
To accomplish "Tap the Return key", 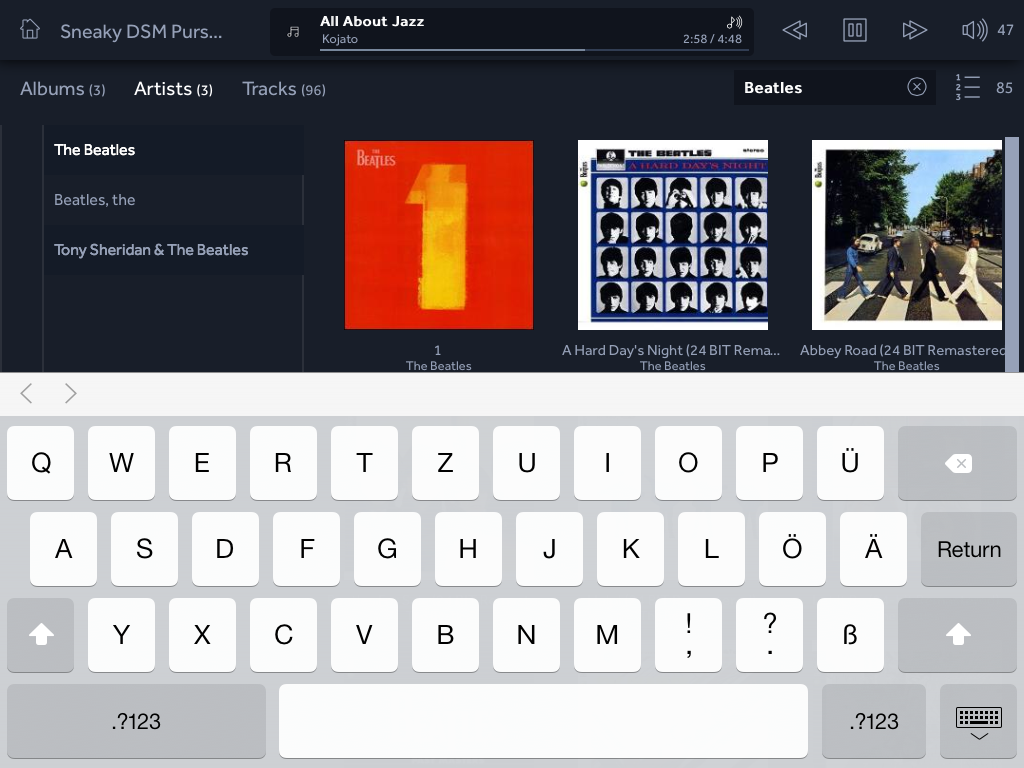I will [968, 549].
